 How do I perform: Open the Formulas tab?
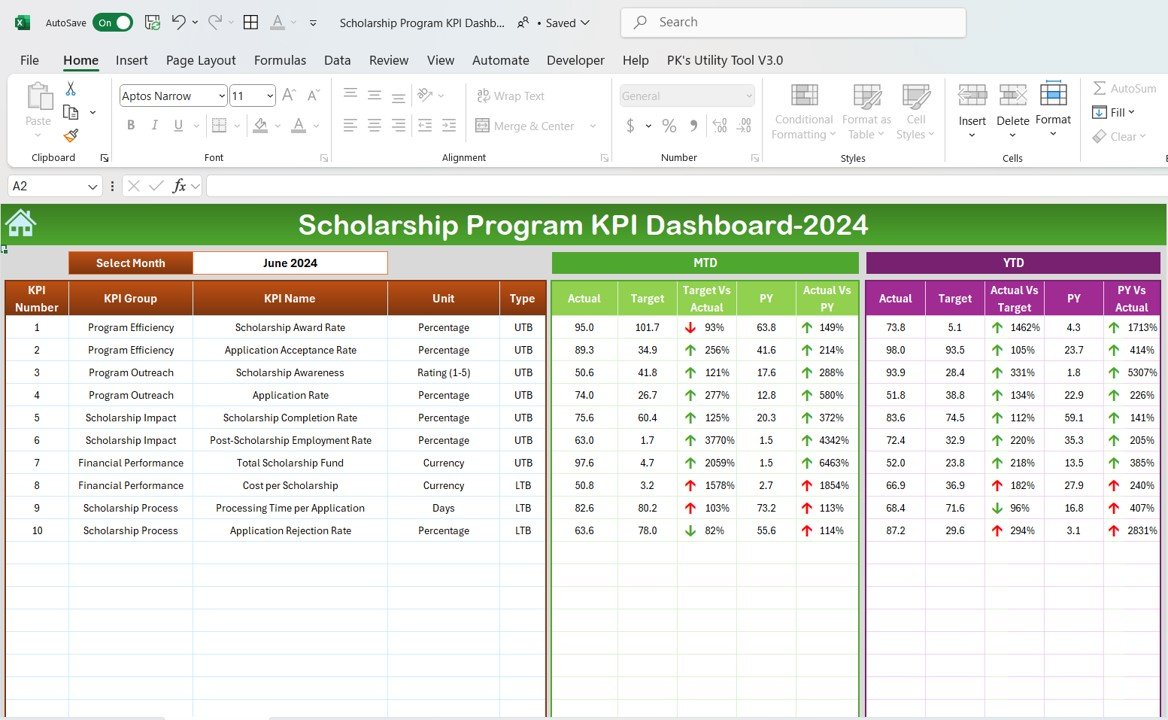[x=280, y=60]
